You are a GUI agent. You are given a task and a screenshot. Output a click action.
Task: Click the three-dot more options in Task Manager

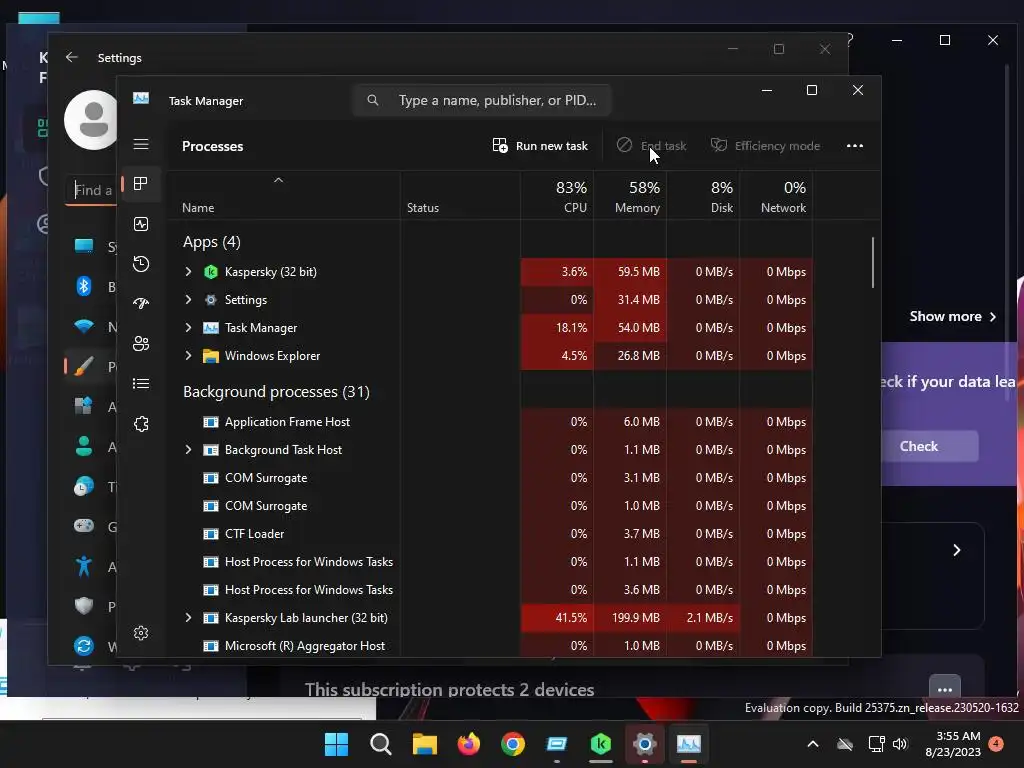(x=855, y=146)
